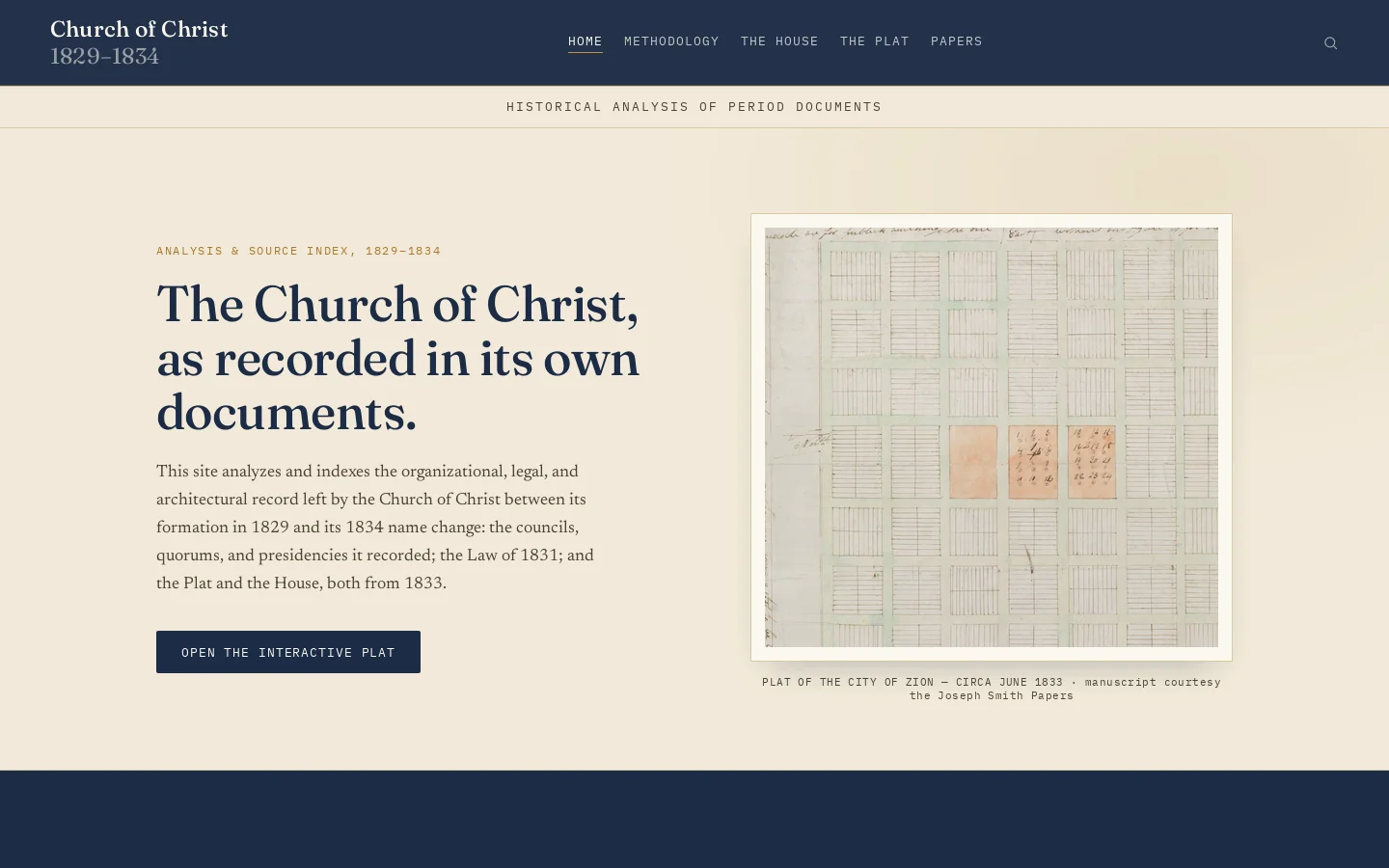1389x868 pixels.
Task: Open The Plat nav link
Action: click(875, 41)
